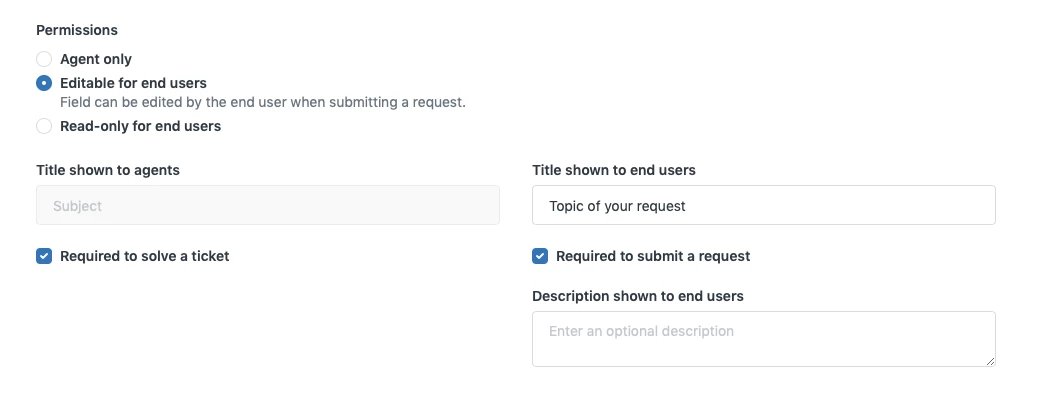Viewport: 1045px width, 408px height.
Task: Click the Agent only label text
Action: [x=96, y=59]
